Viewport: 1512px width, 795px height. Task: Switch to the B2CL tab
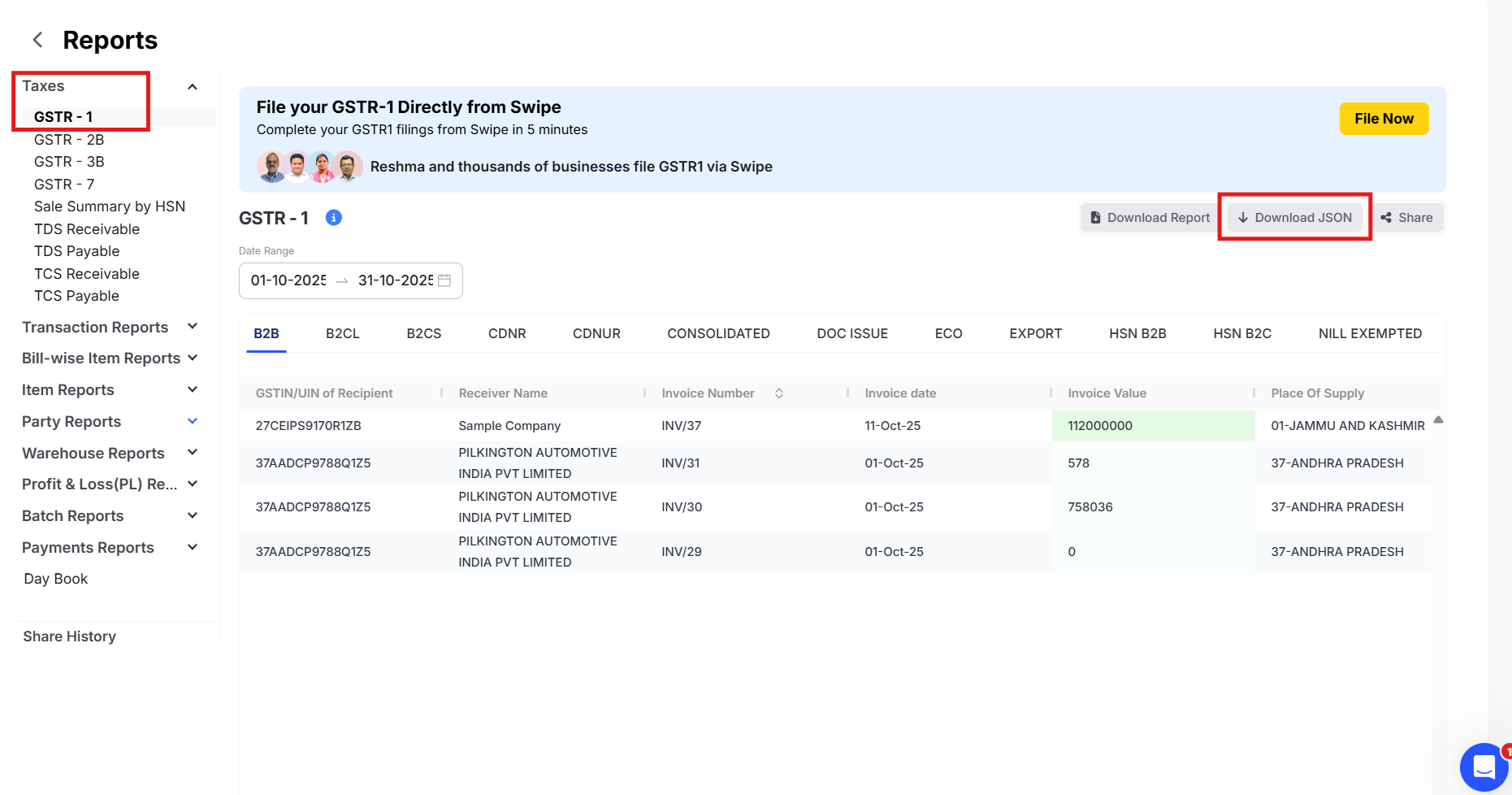coord(342,333)
